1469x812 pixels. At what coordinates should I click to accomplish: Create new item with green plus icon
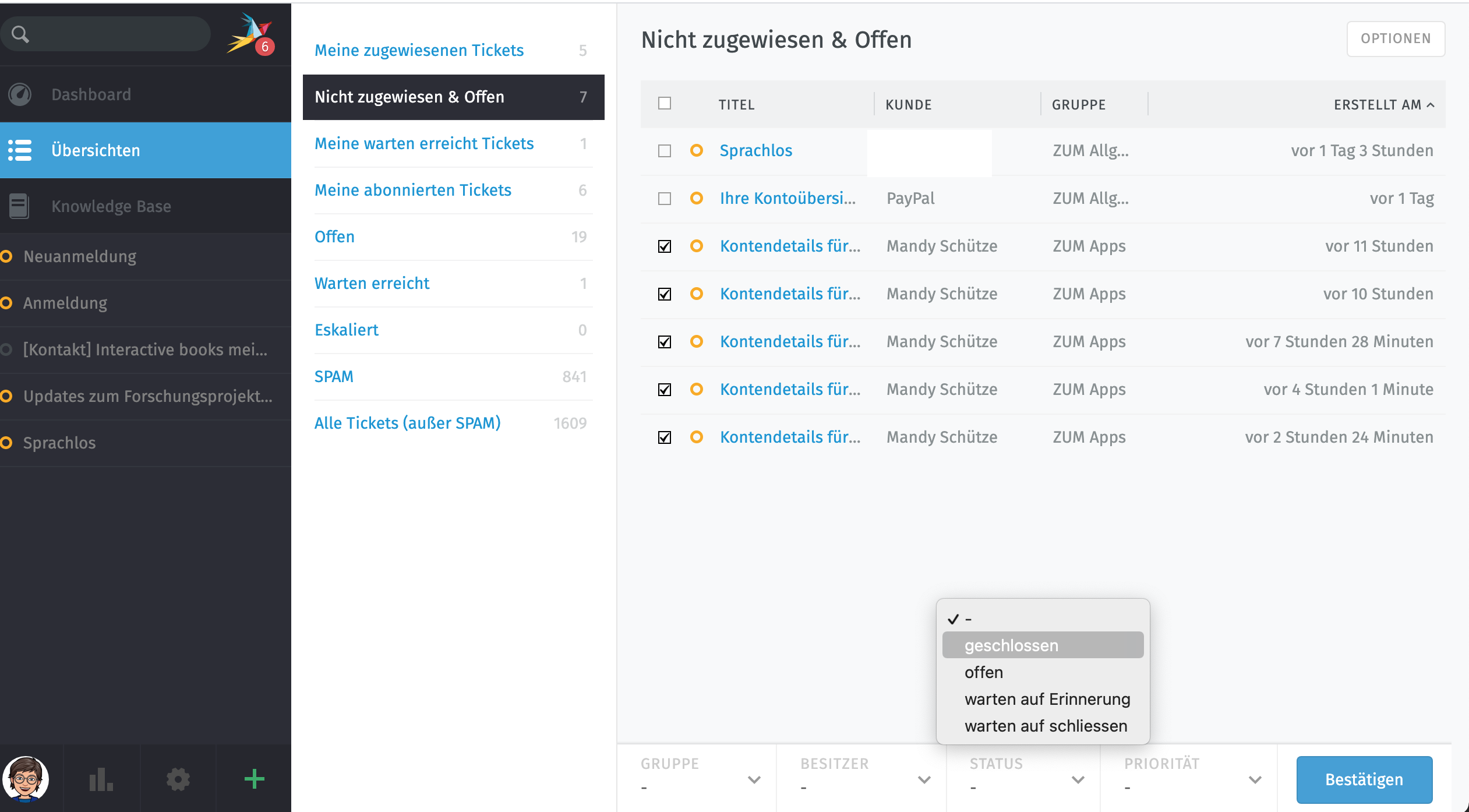[x=254, y=779]
